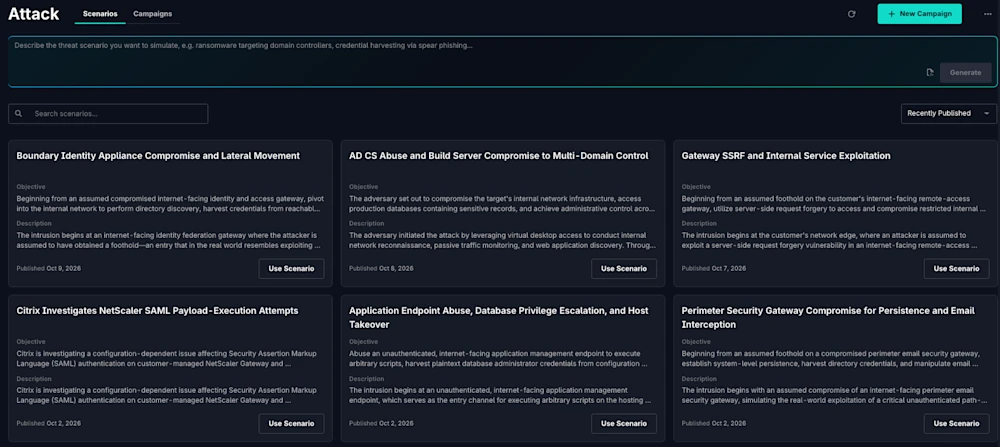Viewport: 1000px width, 447px height.
Task: Click Published Oct 9, 2026 date
Action: (48, 268)
